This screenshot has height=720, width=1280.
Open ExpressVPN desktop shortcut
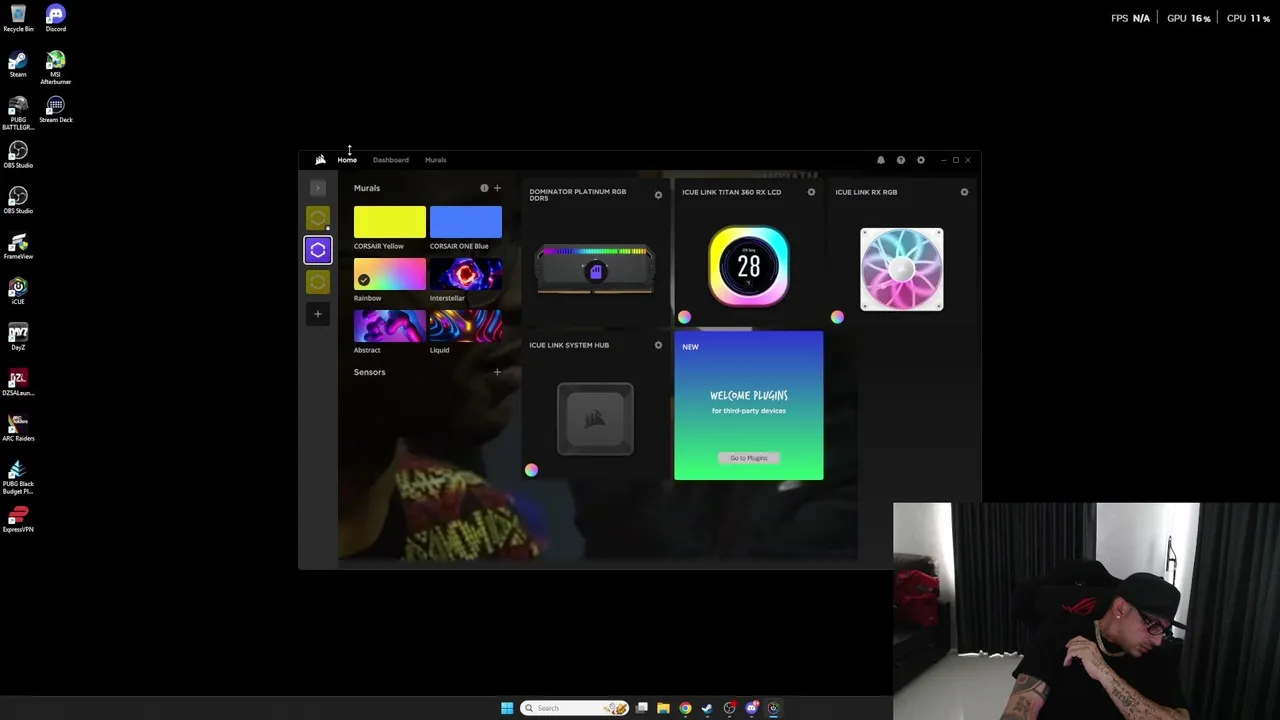click(18, 519)
